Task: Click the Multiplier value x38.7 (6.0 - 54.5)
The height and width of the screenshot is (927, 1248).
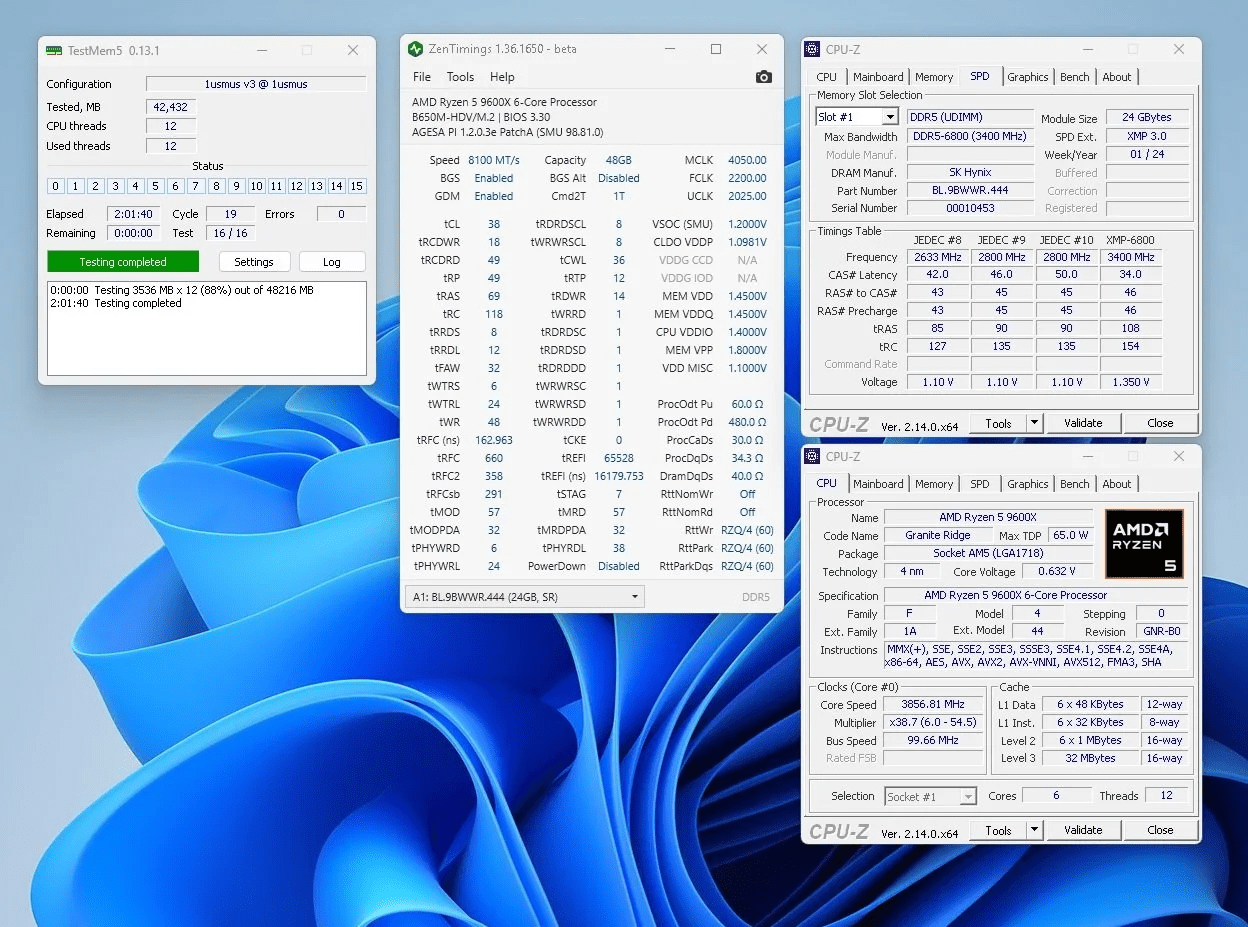Action: (932, 722)
